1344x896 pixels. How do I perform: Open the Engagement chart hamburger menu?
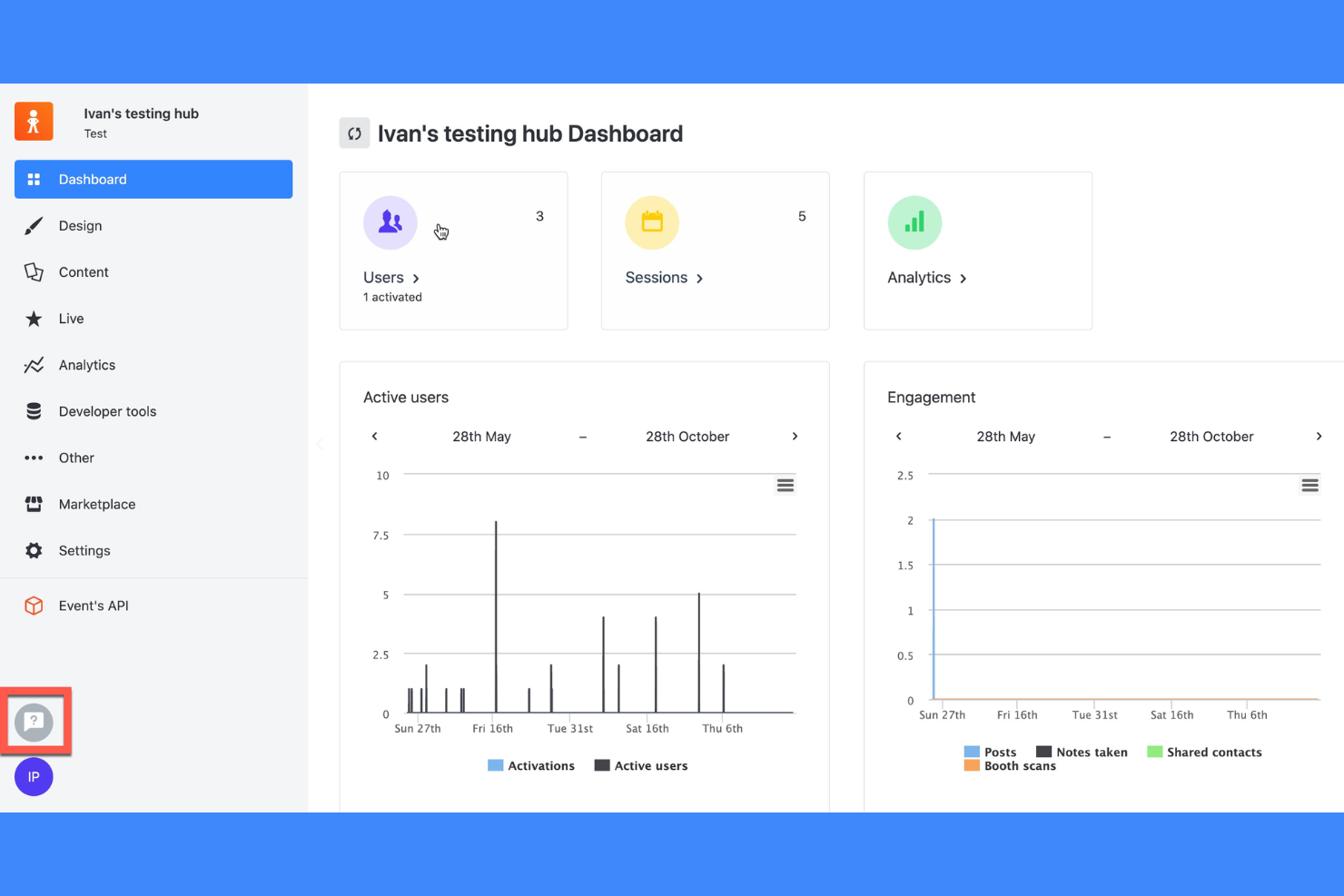click(1309, 486)
